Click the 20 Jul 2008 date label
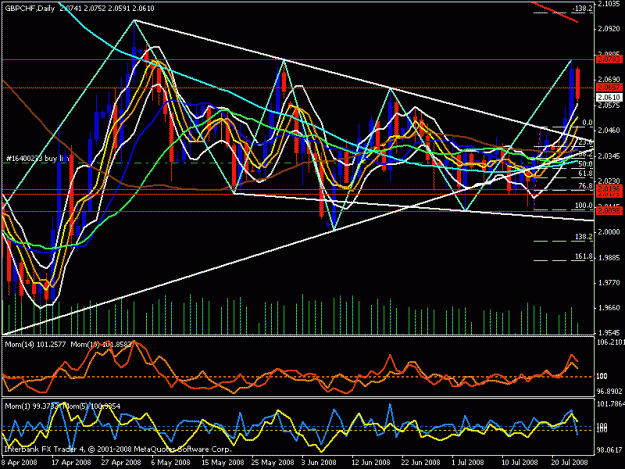This screenshot has height=469, width=625. (570, 463)
